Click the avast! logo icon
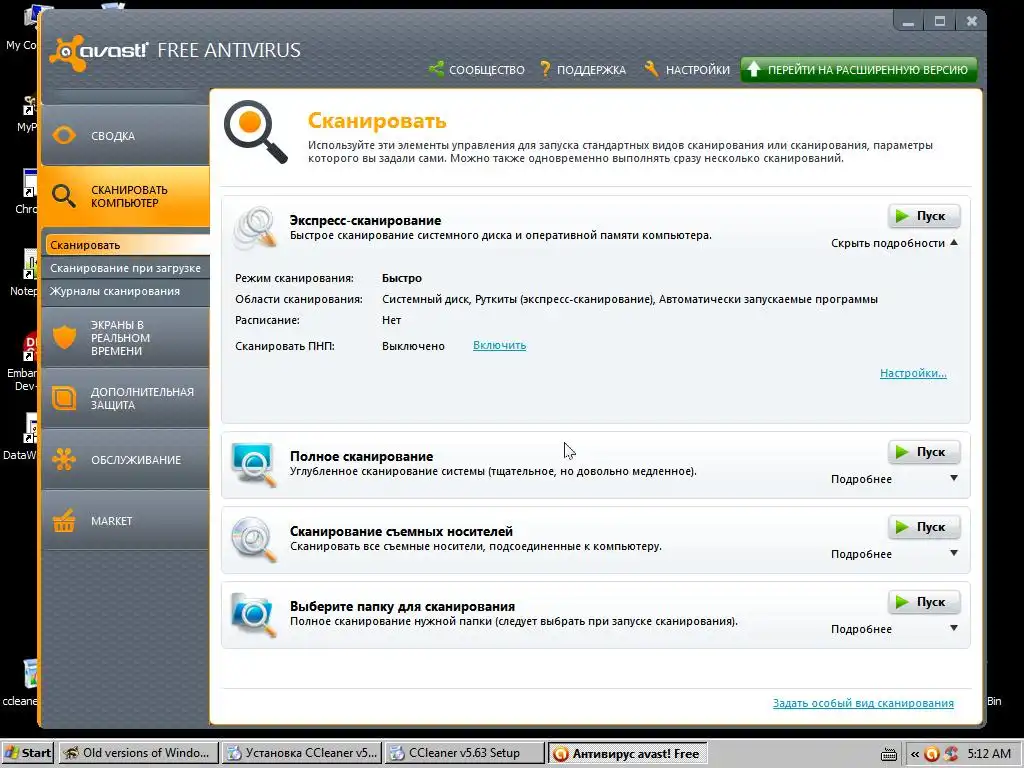Image resolution: width=1024 pixels, height=768 pixels. click(68, 52)
